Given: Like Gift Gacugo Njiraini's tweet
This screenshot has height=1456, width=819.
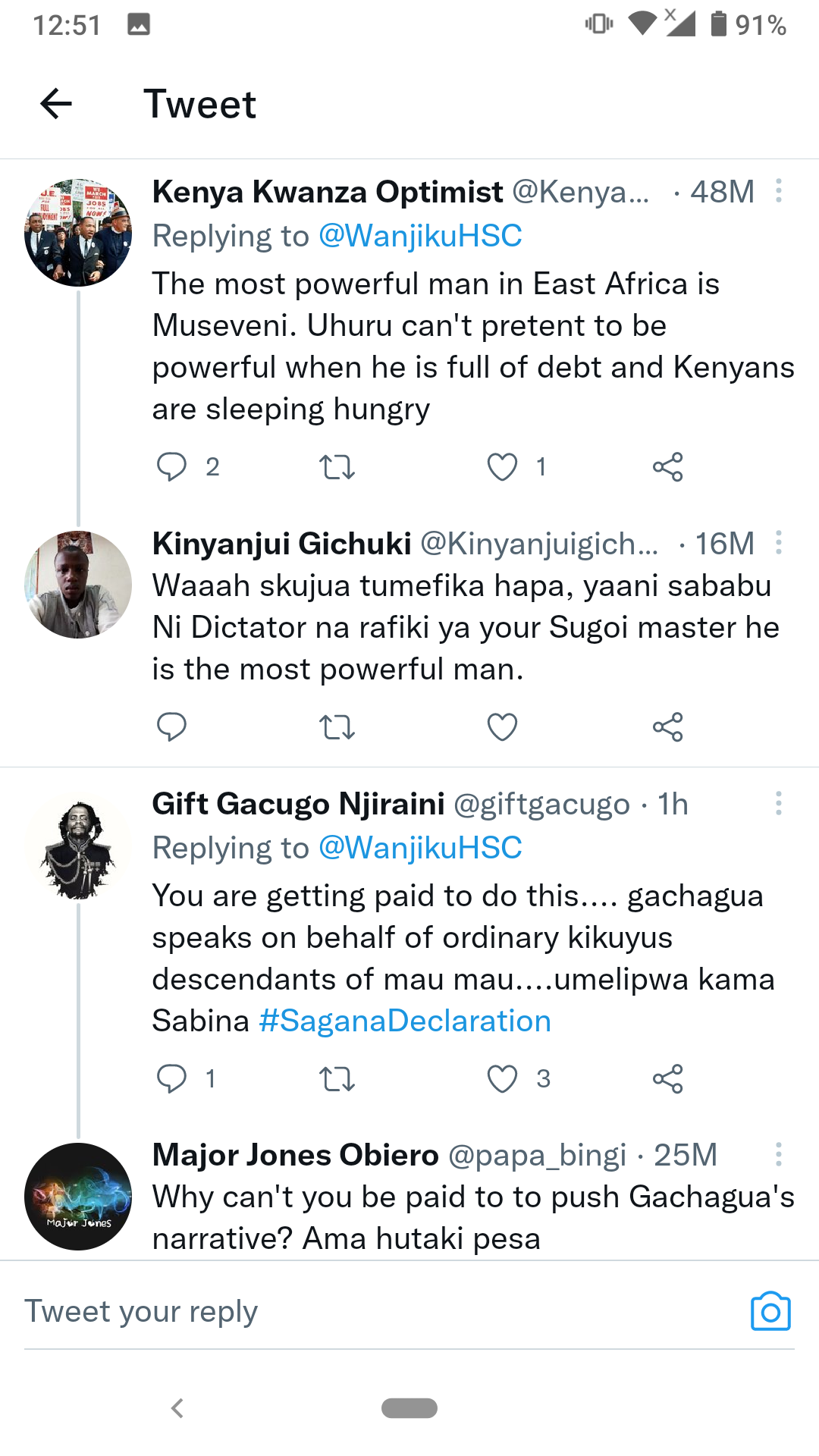Looking at the screenshot, I should coord(502,1078).
